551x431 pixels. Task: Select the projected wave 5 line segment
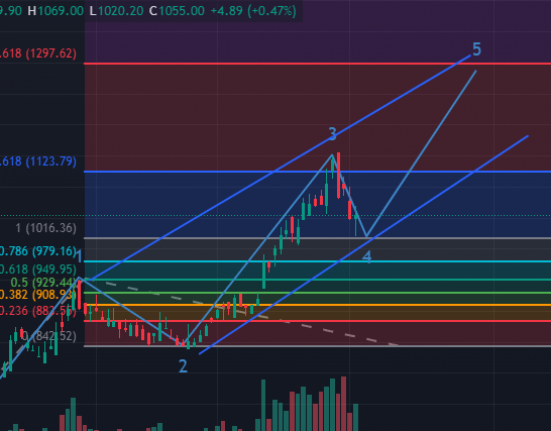[x=421, y=154]
